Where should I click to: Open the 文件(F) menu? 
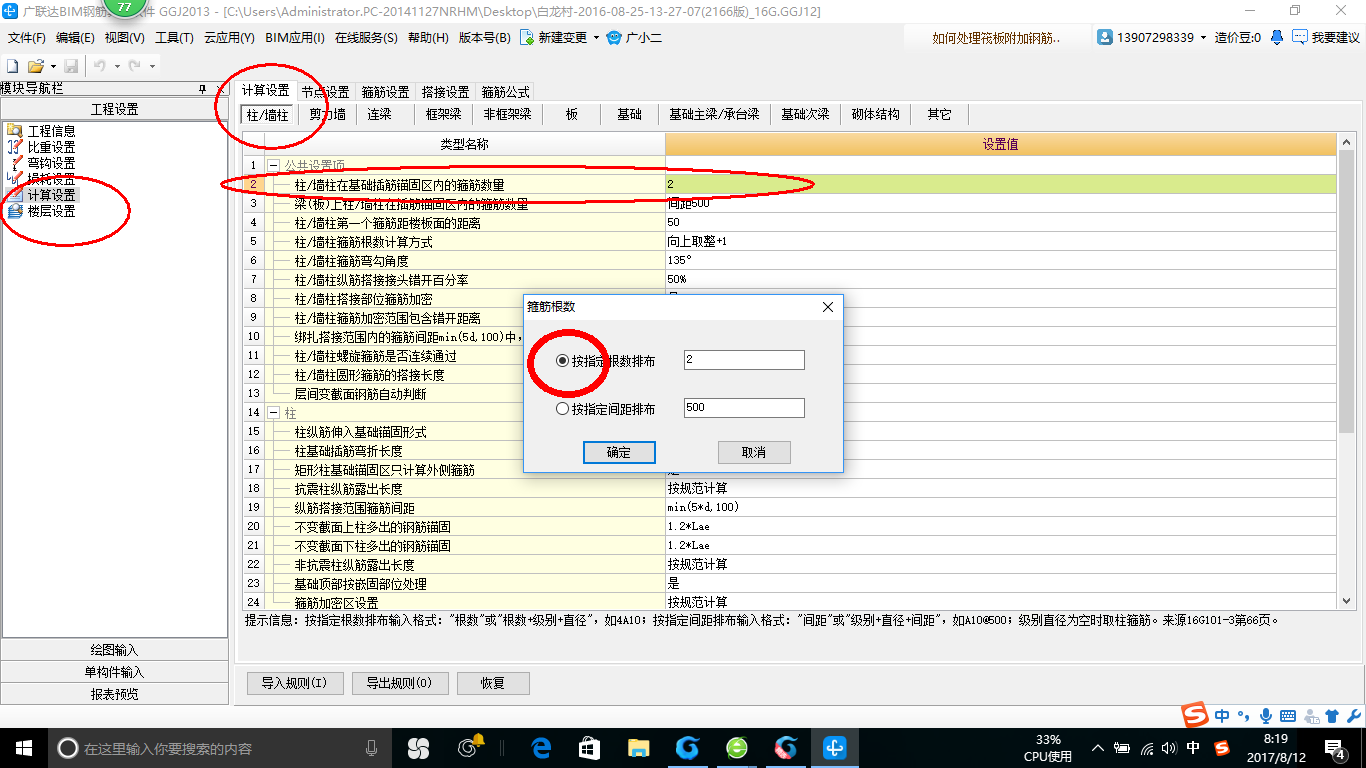[27, 37]
